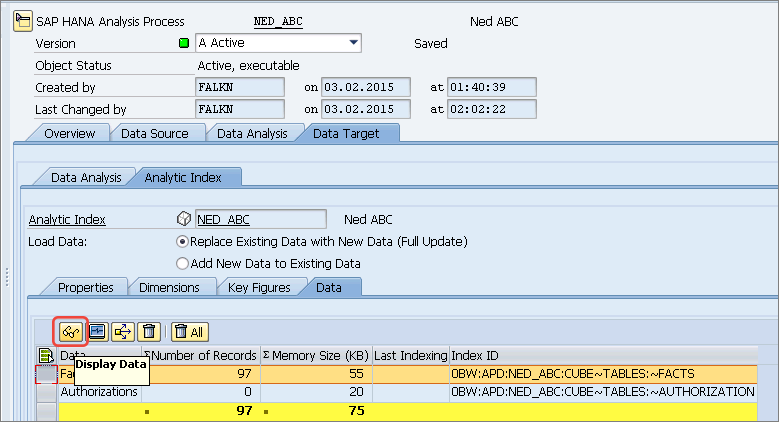This screenshot has width=779, height=422.
Task: Click the Last Indexing column header
Action: pyautogui.click(x=410, y=355)
